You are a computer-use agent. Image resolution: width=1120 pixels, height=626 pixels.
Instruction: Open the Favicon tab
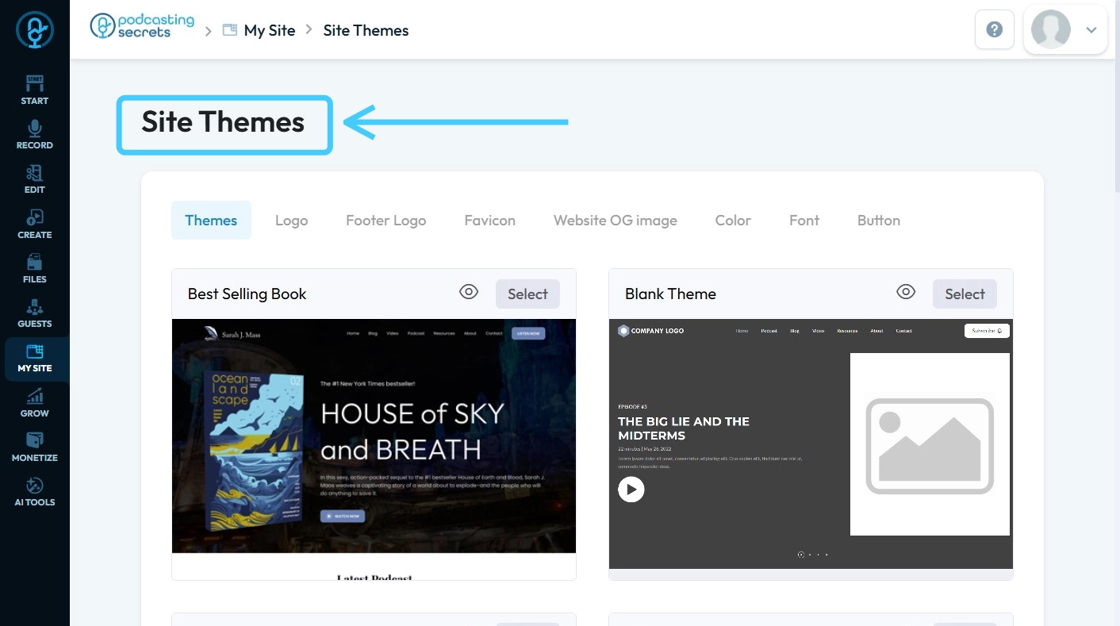click(490, 220)
